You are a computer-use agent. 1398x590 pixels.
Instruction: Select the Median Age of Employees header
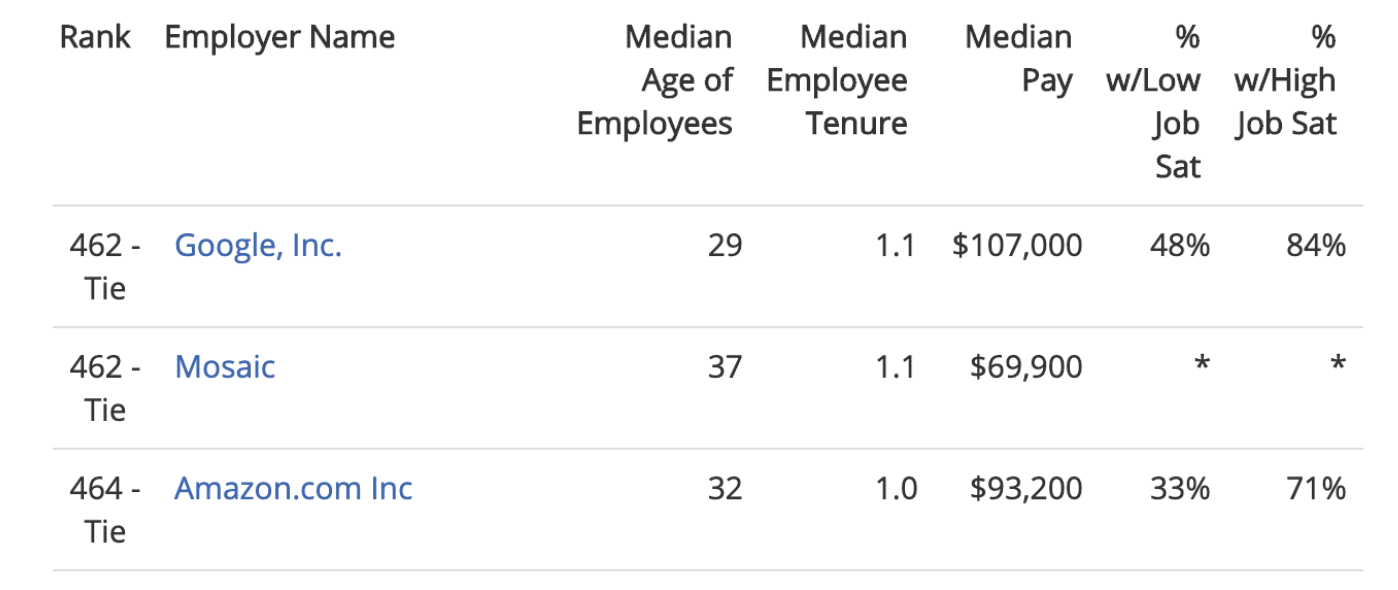click(655, 81)
